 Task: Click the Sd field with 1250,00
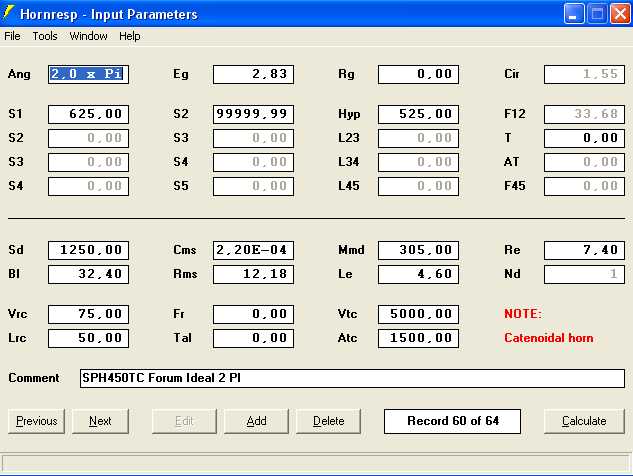pyautogui.click(x=88, y=250)
